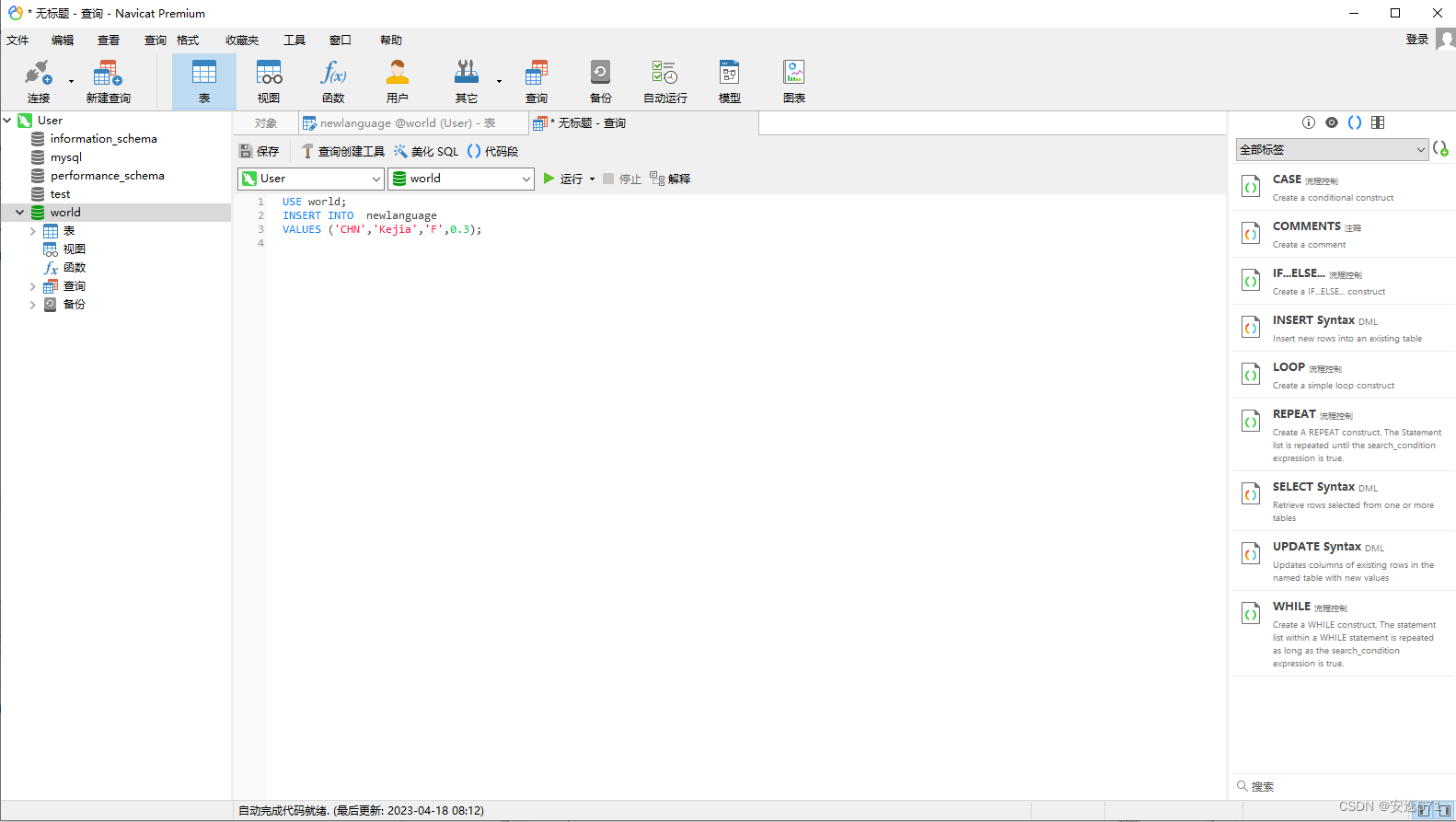The height and width of the screenshot is (822, 1456).
Task: Click the 其它 (Others) toolbar icon
Action: 467,81
